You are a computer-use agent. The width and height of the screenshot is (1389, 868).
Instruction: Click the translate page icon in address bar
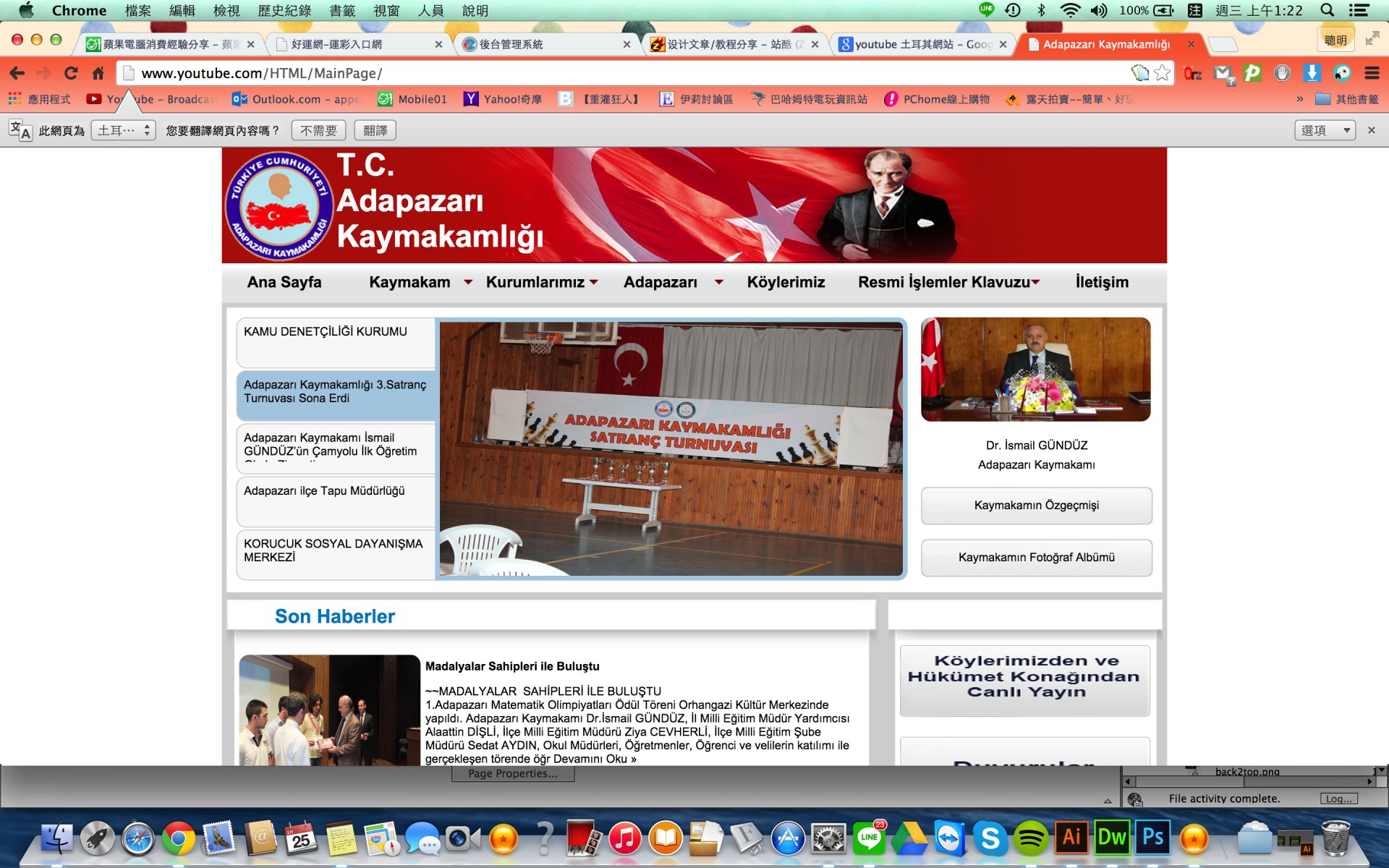click(x=1140, y=73)
